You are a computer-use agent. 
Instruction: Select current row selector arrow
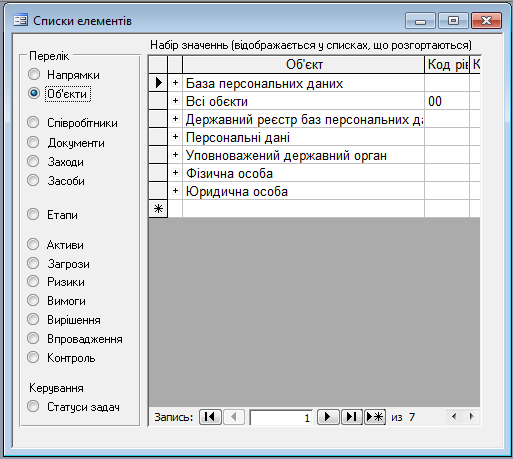tap(158, 83)
